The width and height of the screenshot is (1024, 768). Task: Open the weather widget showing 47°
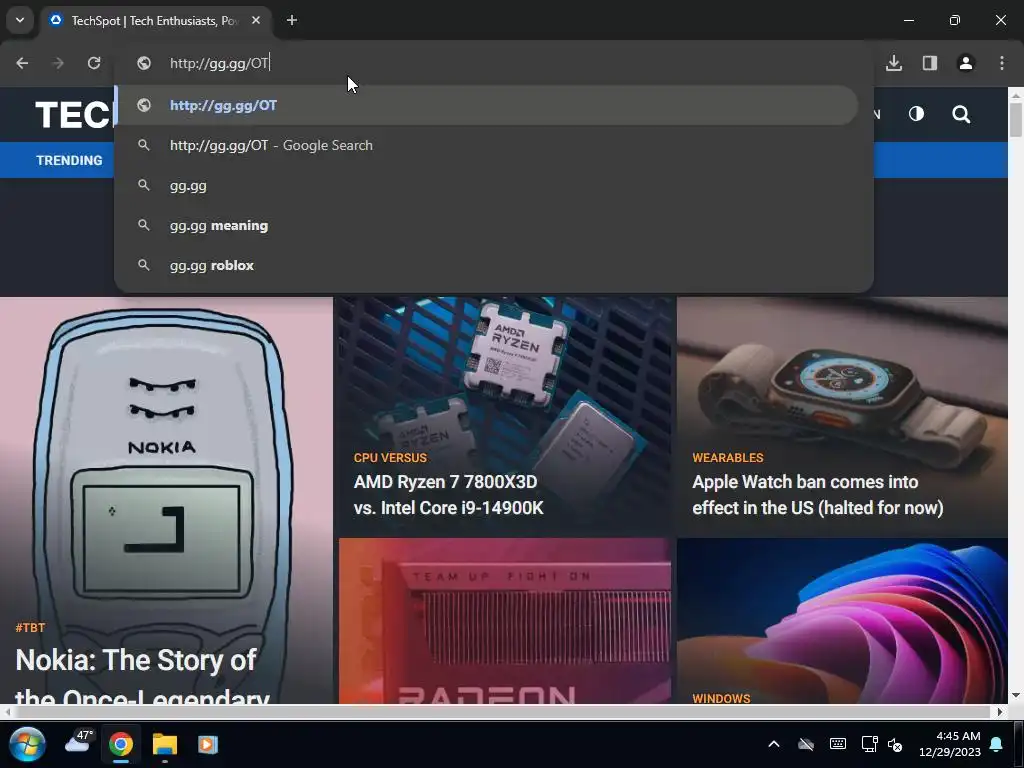78,742
